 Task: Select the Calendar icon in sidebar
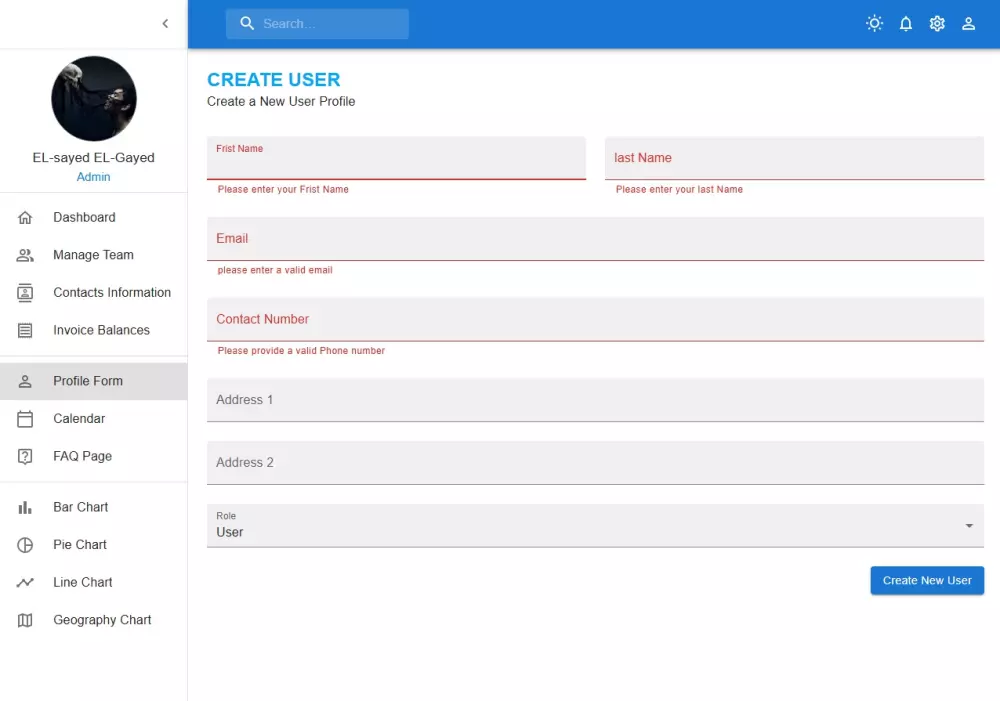coord(24,418)
